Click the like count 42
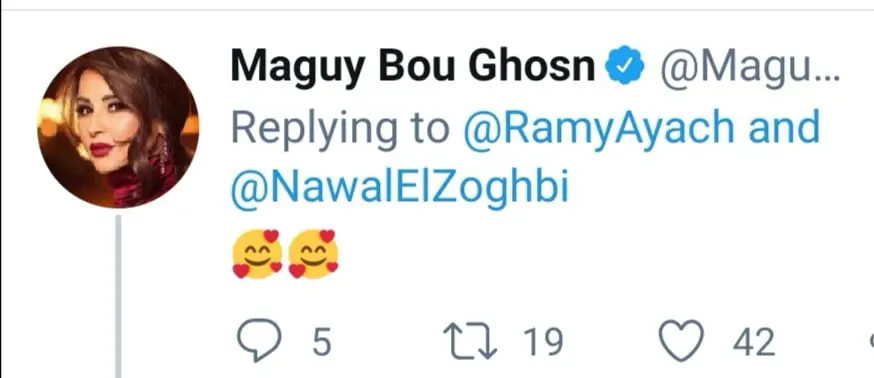 (x=754, y=341)
